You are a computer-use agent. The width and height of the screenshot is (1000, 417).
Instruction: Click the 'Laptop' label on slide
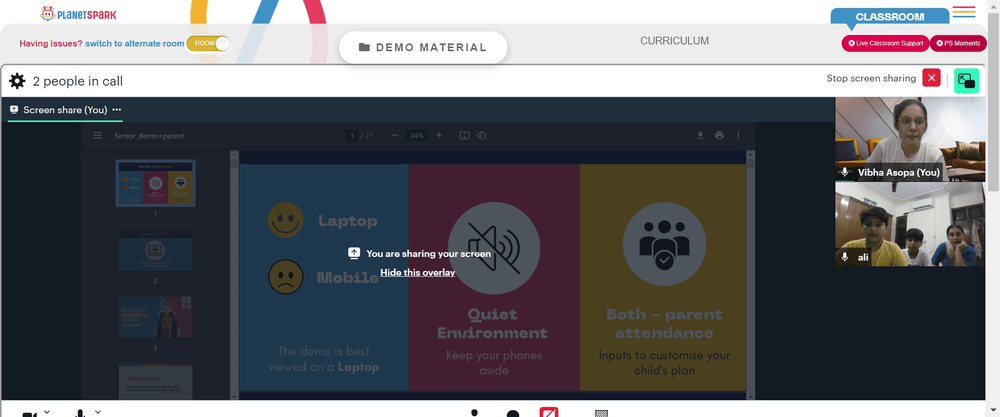pos(348,221)
